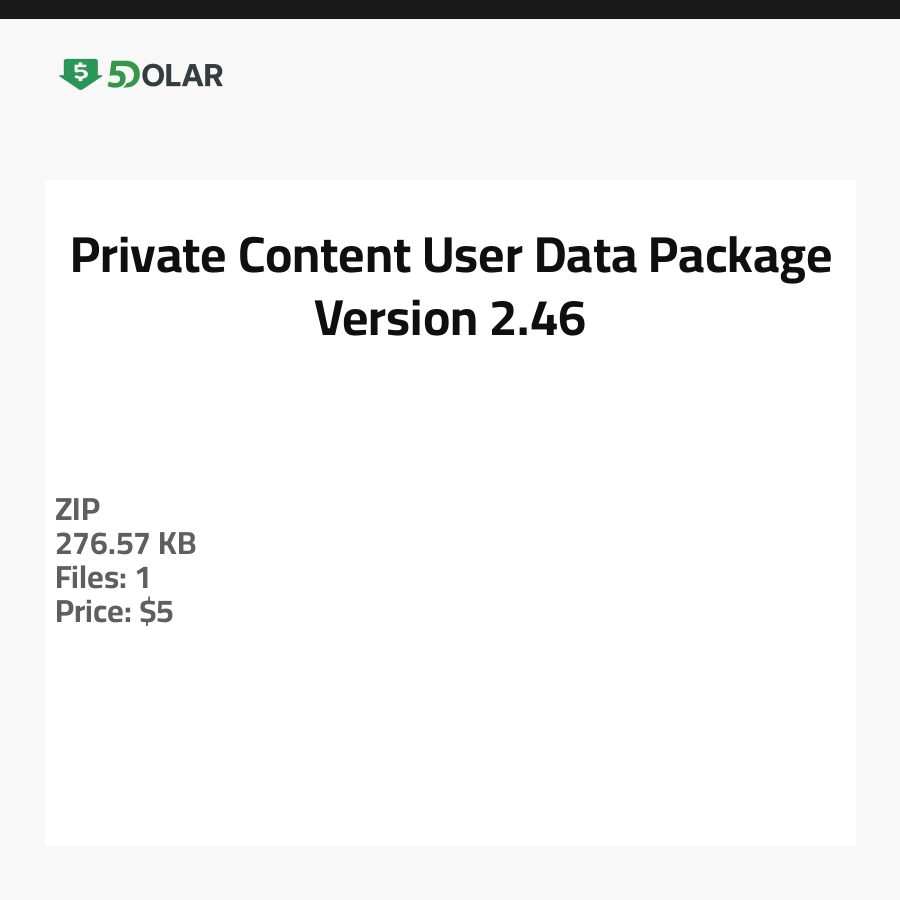Click the dark bar at the top

pyautogui.click(x=450, y=9)
